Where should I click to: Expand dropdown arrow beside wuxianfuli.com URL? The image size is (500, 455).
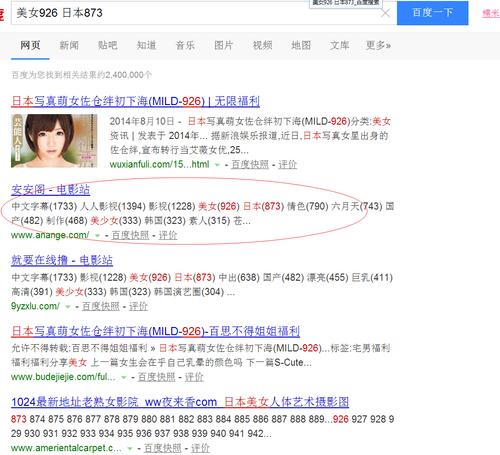[217, 165]
